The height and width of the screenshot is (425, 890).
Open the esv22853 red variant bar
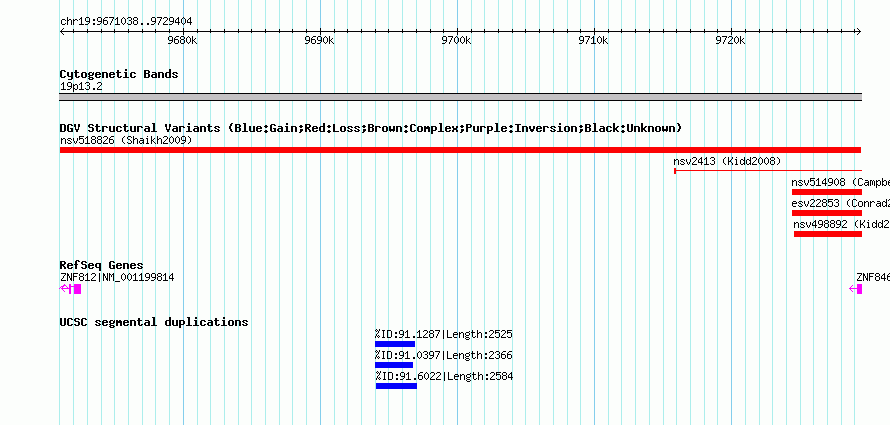click(x=827, y=213)
